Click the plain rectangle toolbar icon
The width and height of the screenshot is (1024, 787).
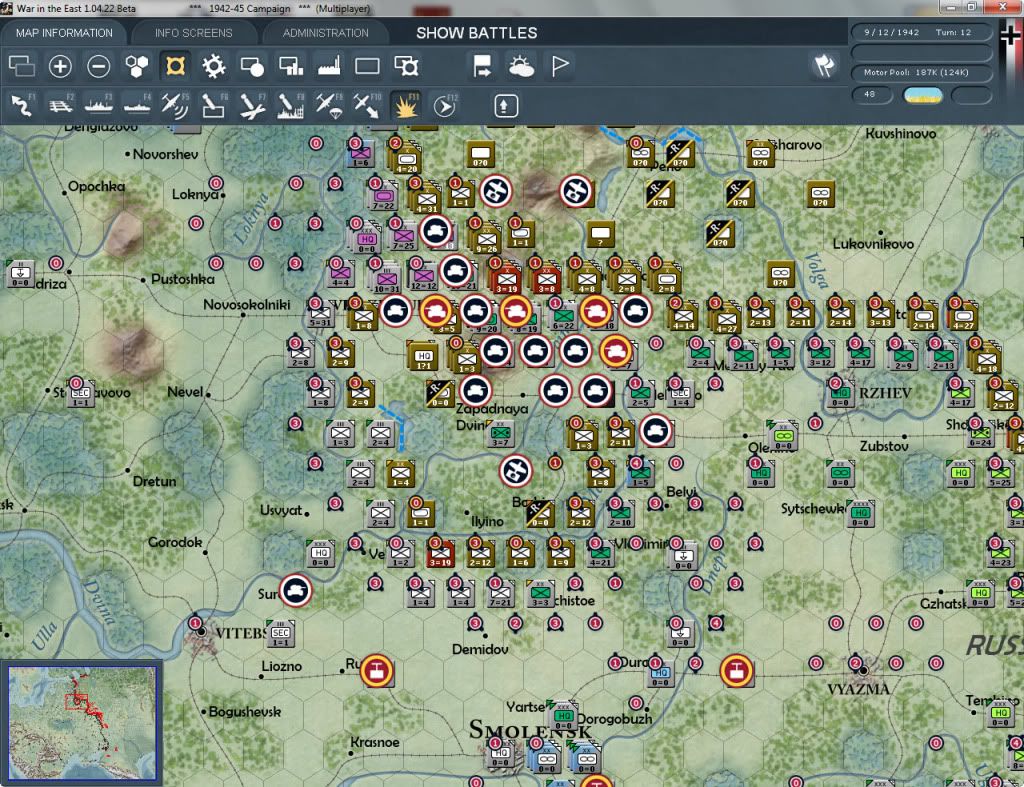coord(367,66)
